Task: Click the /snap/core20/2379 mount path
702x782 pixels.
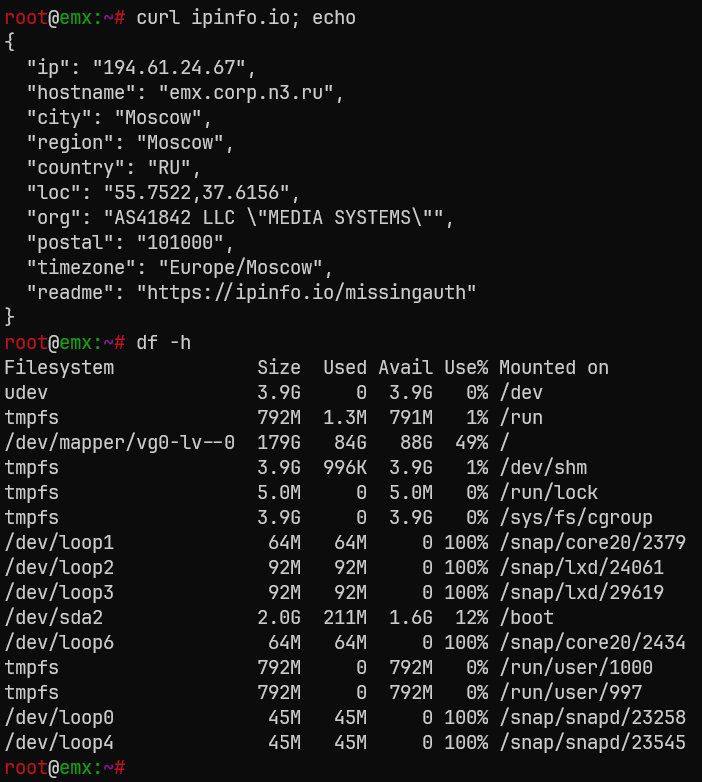Action: (592, 542)
